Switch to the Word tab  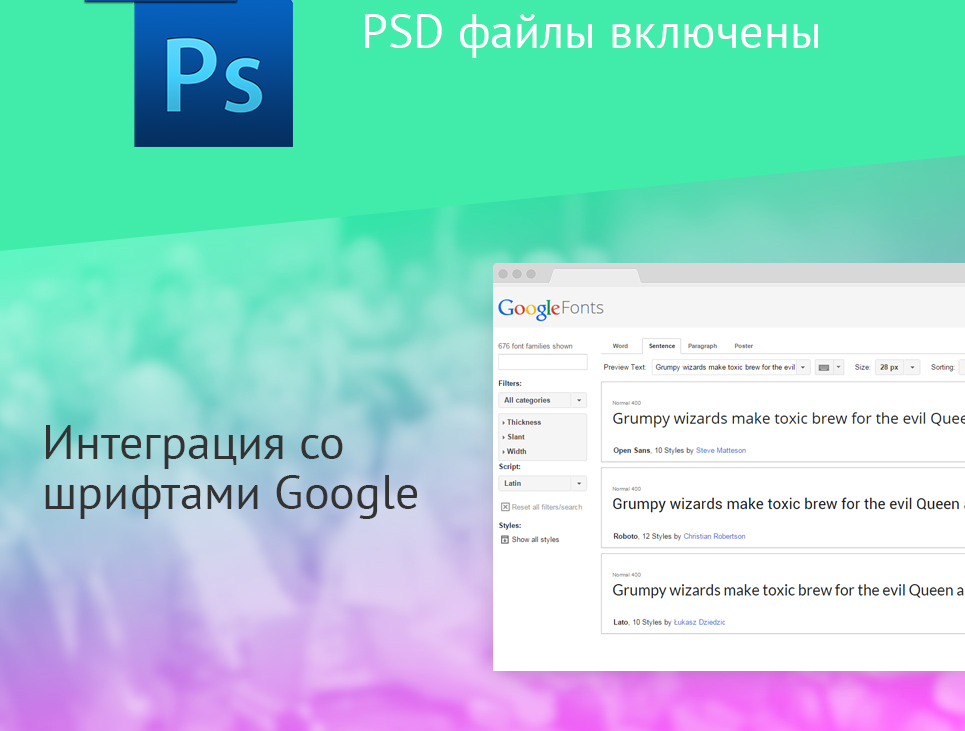[x=620, y=346]
